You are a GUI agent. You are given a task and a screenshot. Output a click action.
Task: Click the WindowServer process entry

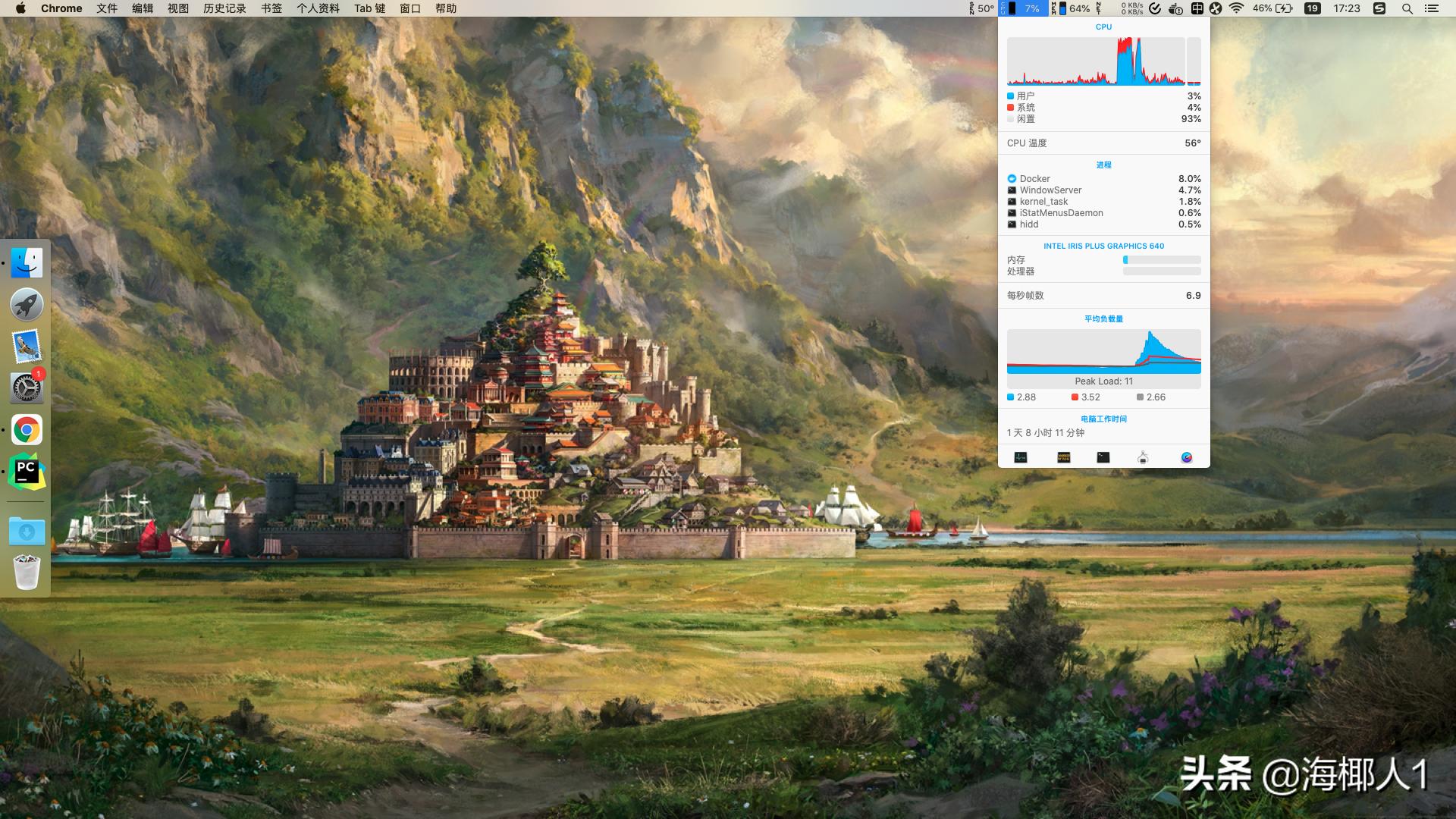coord(1103,190)
